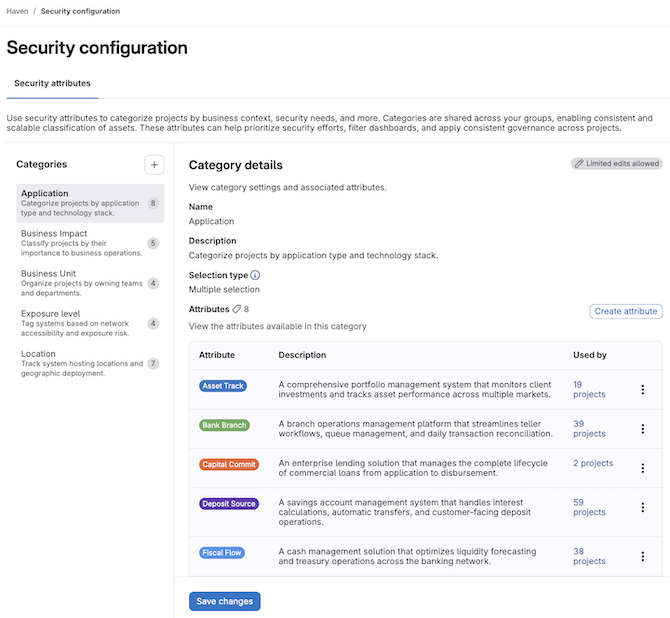
Task: Click the orange Capital Commit attribute badge
Action: coord(229,464)
